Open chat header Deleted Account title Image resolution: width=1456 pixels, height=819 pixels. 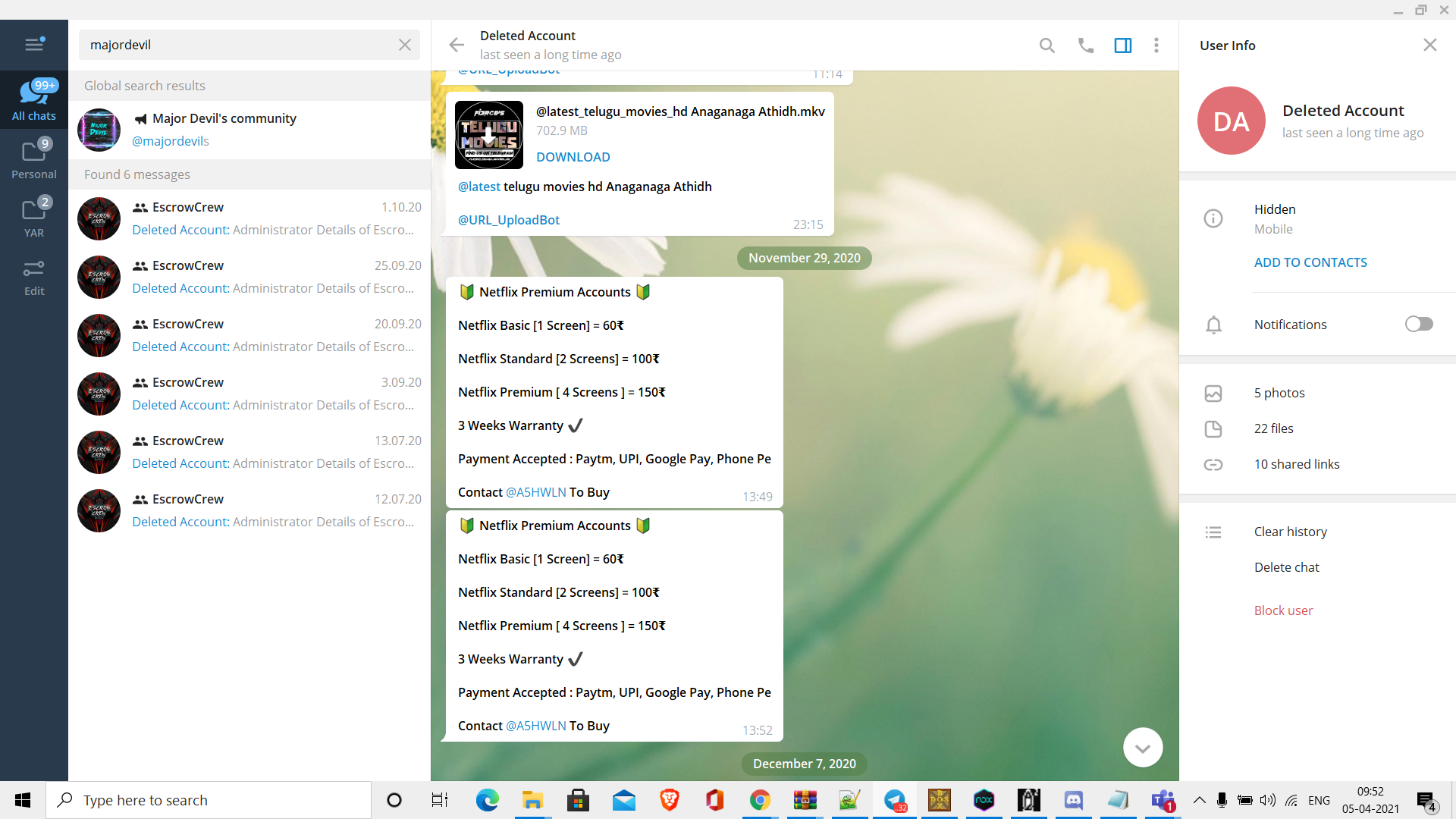click(x=527, y=36)
